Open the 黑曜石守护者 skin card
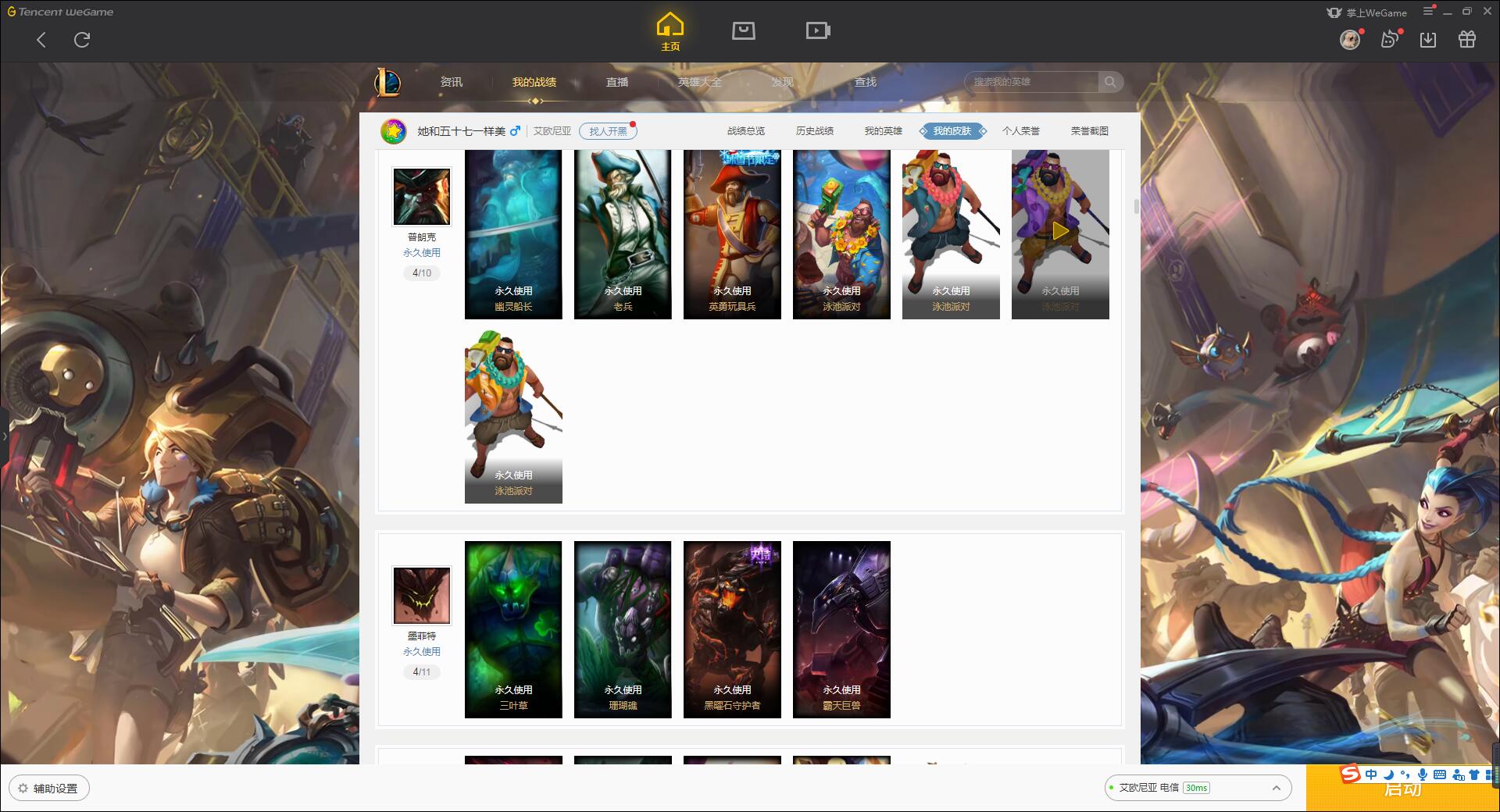1500x812 pixels. click(732, 629)
